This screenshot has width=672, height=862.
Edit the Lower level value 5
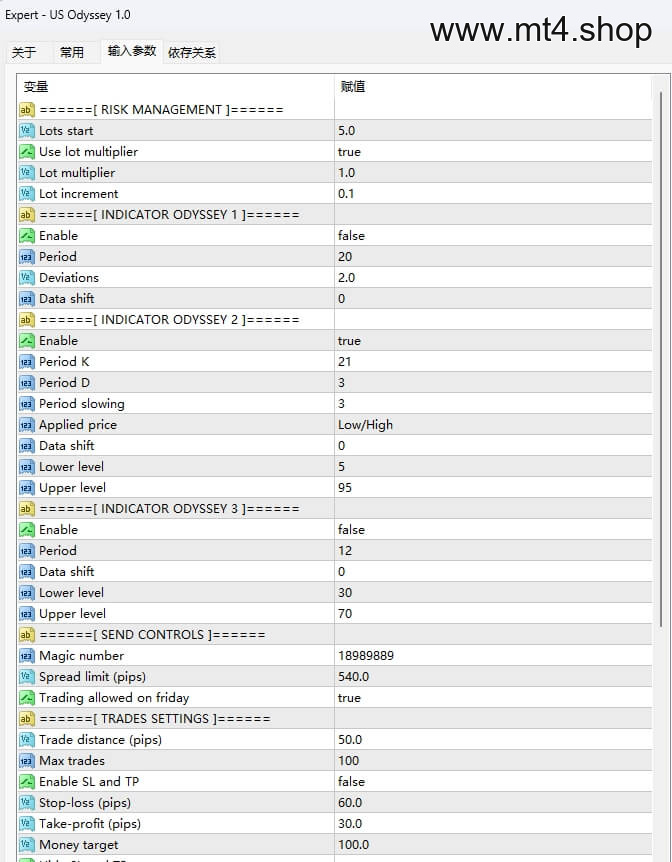493,467
